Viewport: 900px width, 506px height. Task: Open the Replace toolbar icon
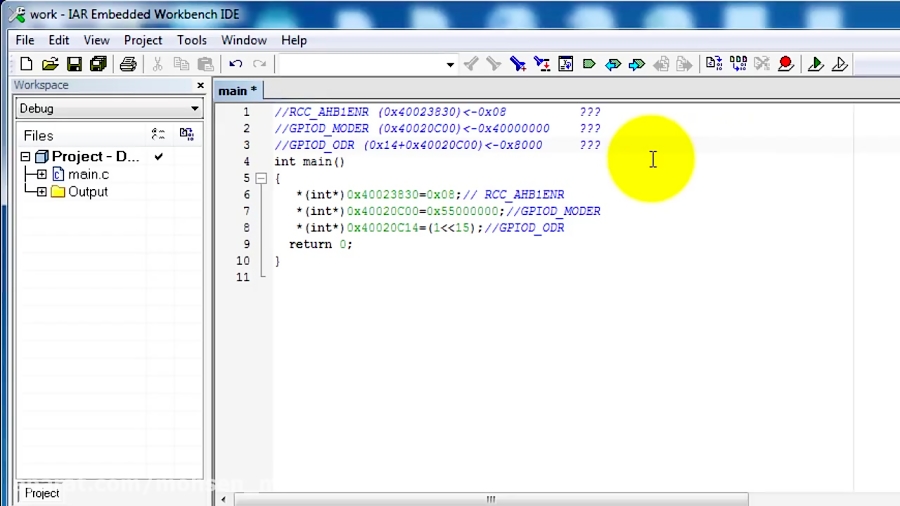(x=542, y=64)
